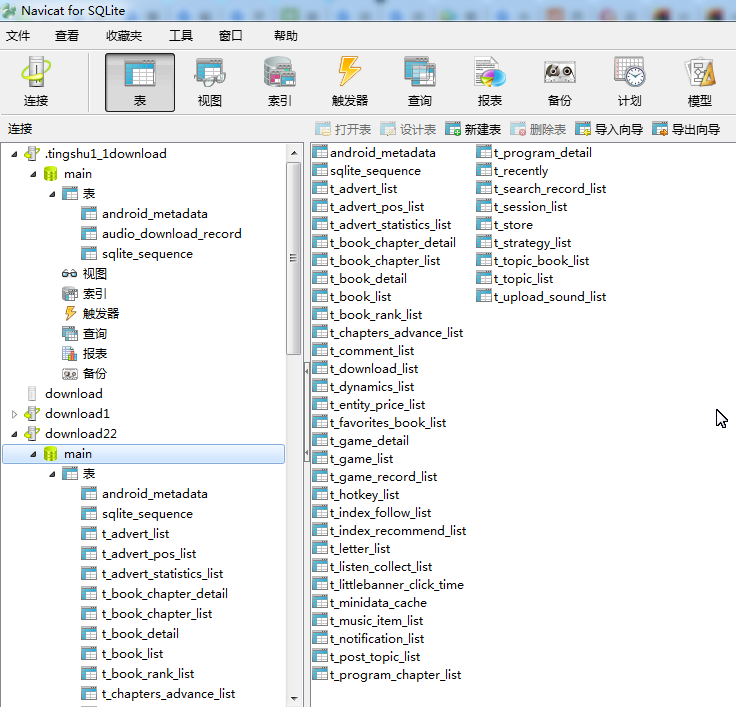Expand the download1 connection node
Screen dimensions: 736x707
14,414
